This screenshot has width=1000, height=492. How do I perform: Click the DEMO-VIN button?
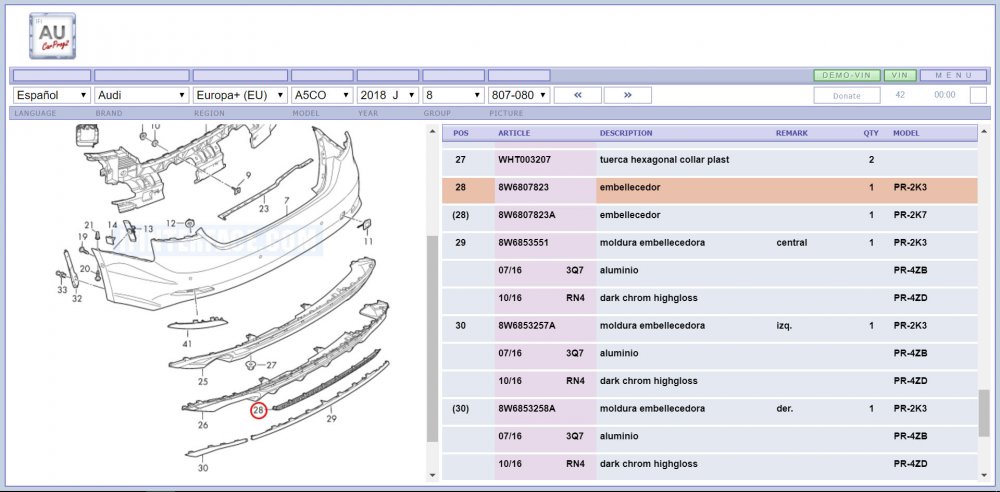(846, 75)
